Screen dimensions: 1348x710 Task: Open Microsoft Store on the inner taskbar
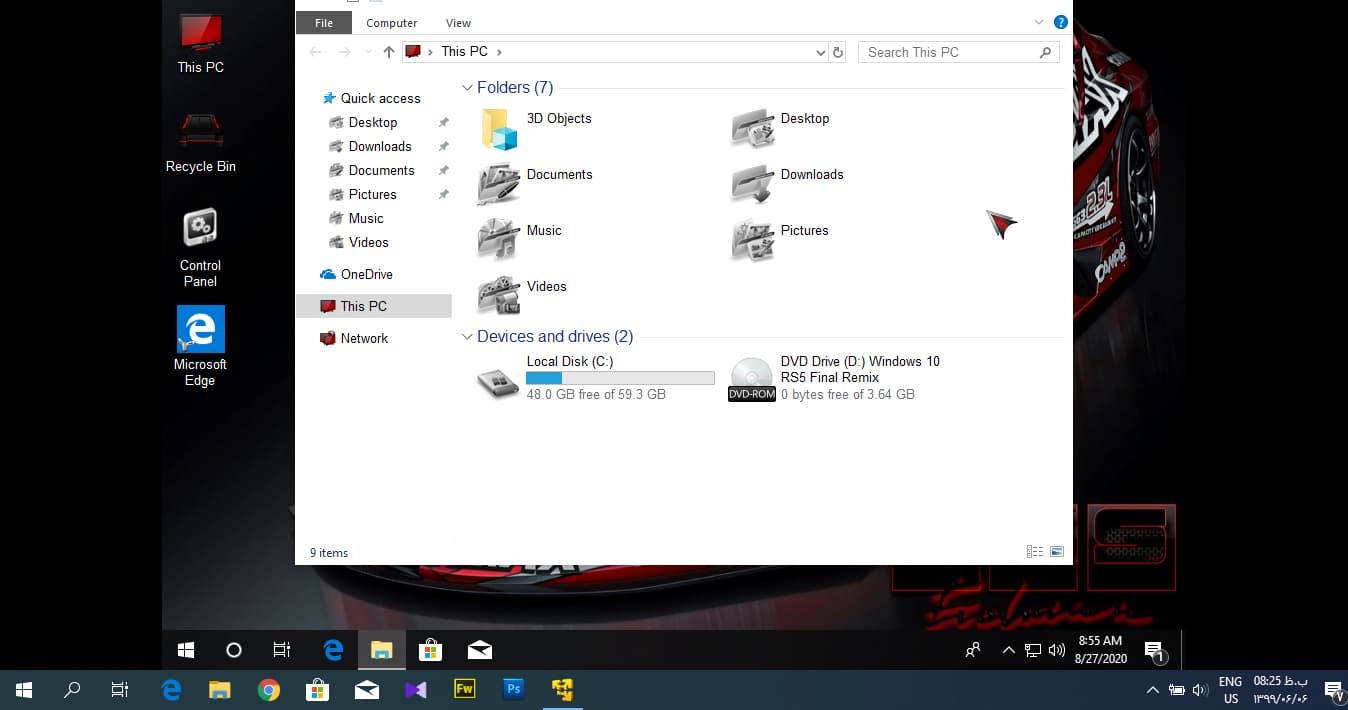(x=430, y=650)
